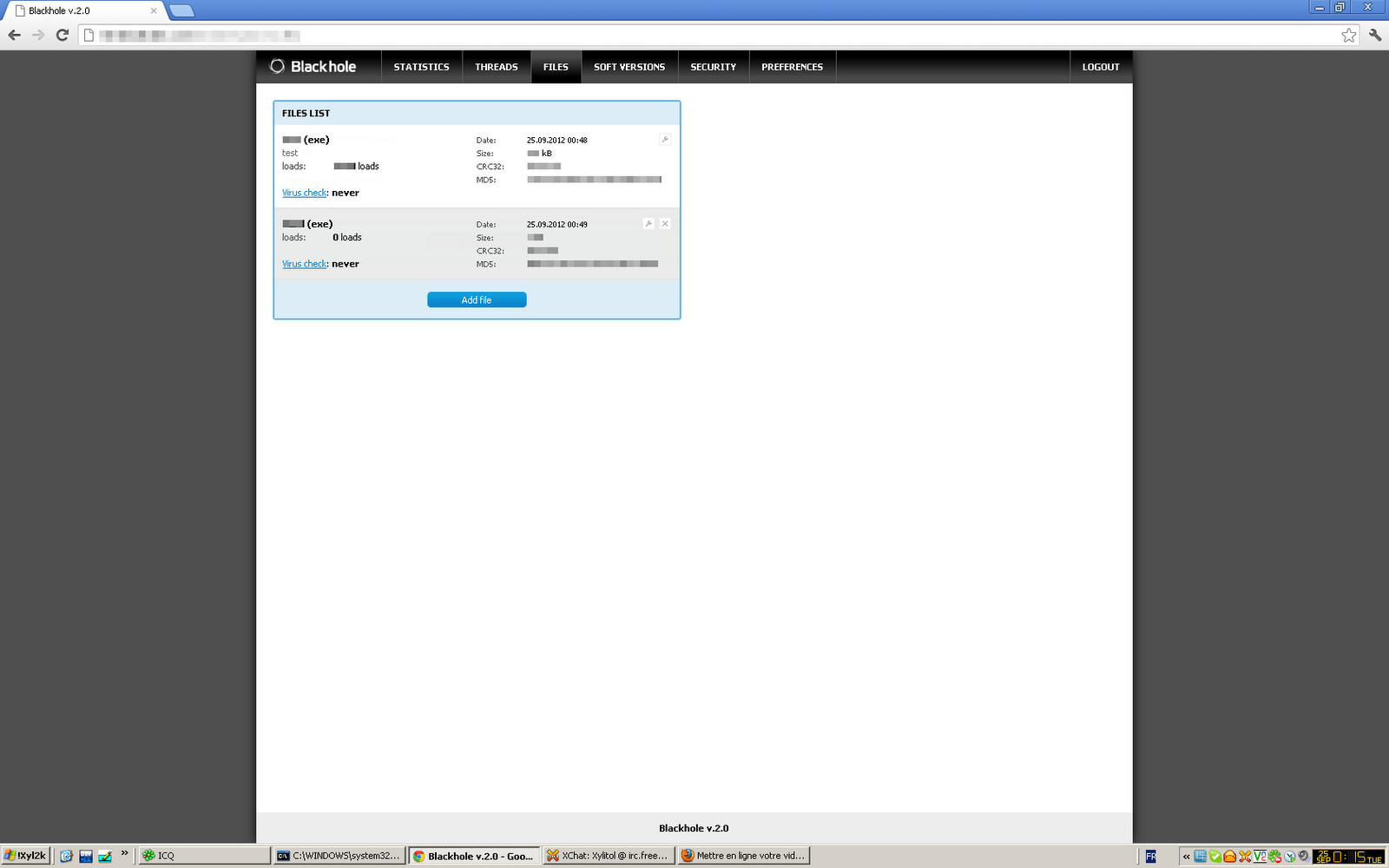Viewport: 1389px width, 868px height.
Task: Click the Blackhole v.2.0 Chrome taskbar button
Action: coord(474,856)
